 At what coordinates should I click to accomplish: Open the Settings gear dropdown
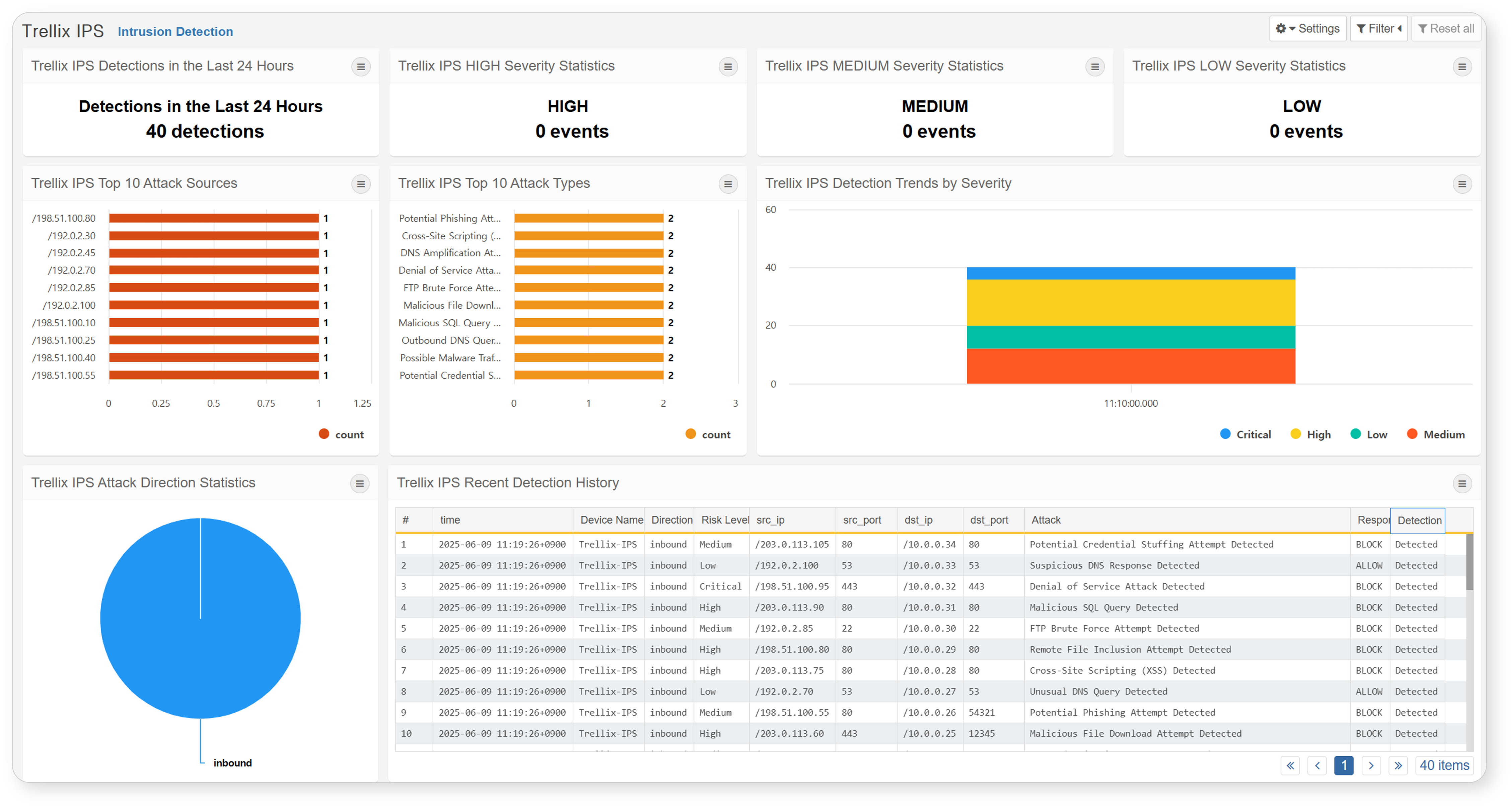1307,29
